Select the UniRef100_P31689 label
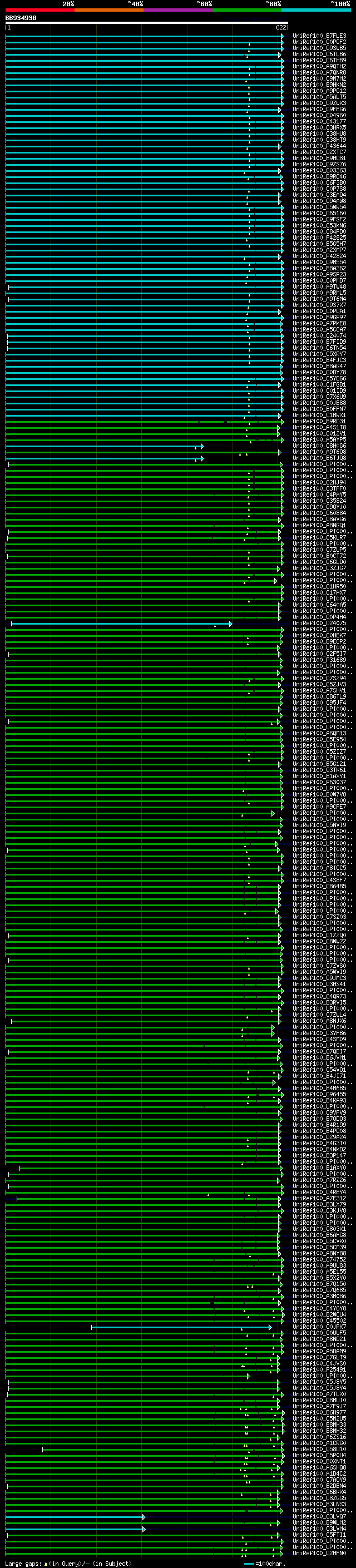Image resolution: width=356 pixels, height=1568 pixels. 319,660
